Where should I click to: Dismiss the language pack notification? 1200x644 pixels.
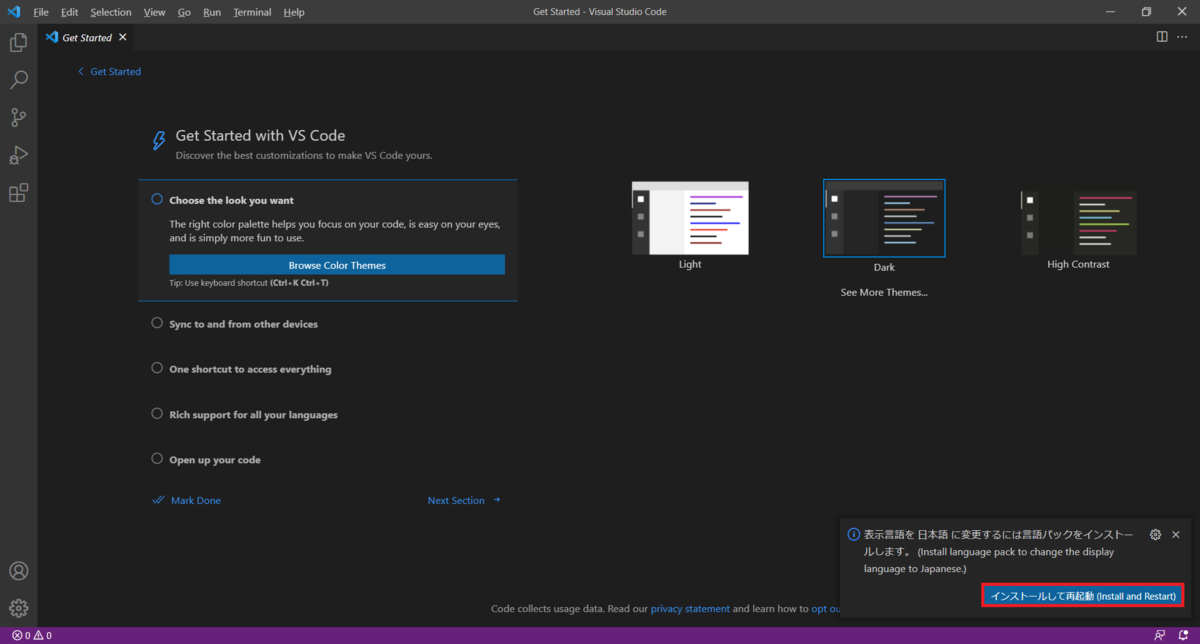1176,535
